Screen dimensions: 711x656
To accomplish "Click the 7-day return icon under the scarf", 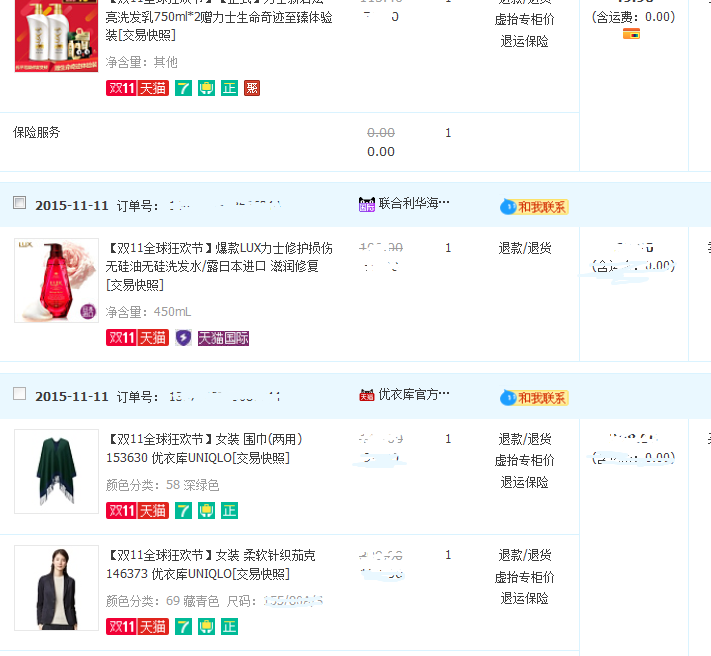I will (x=184, y=510).
